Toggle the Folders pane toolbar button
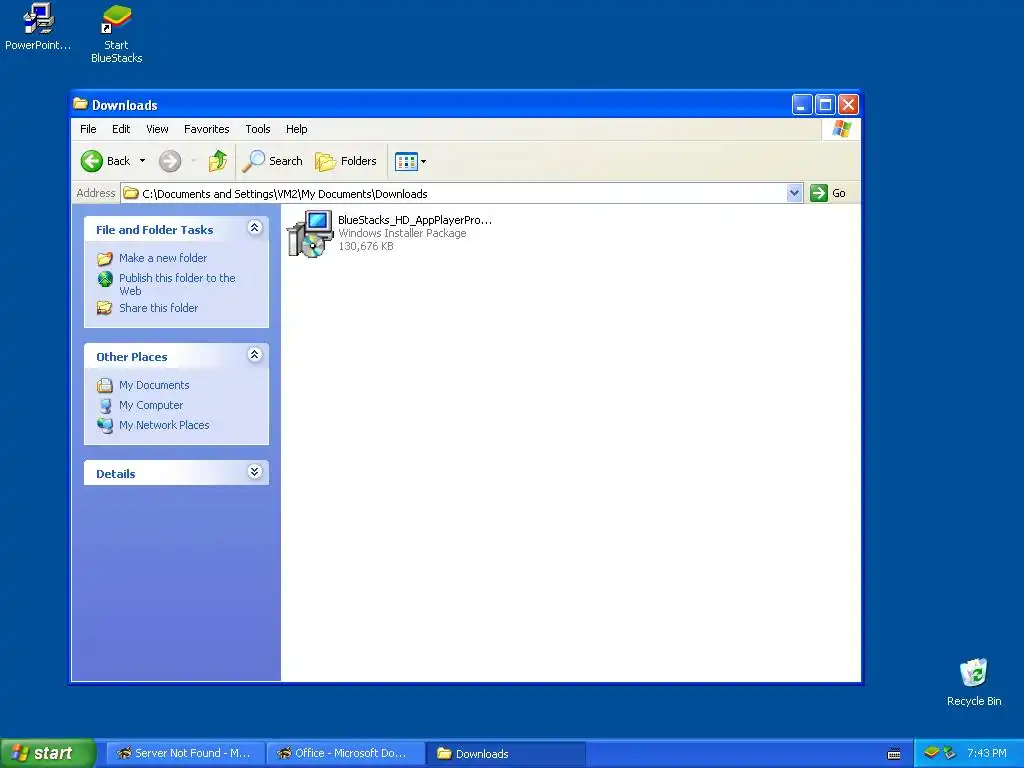 tap(345, 161)
